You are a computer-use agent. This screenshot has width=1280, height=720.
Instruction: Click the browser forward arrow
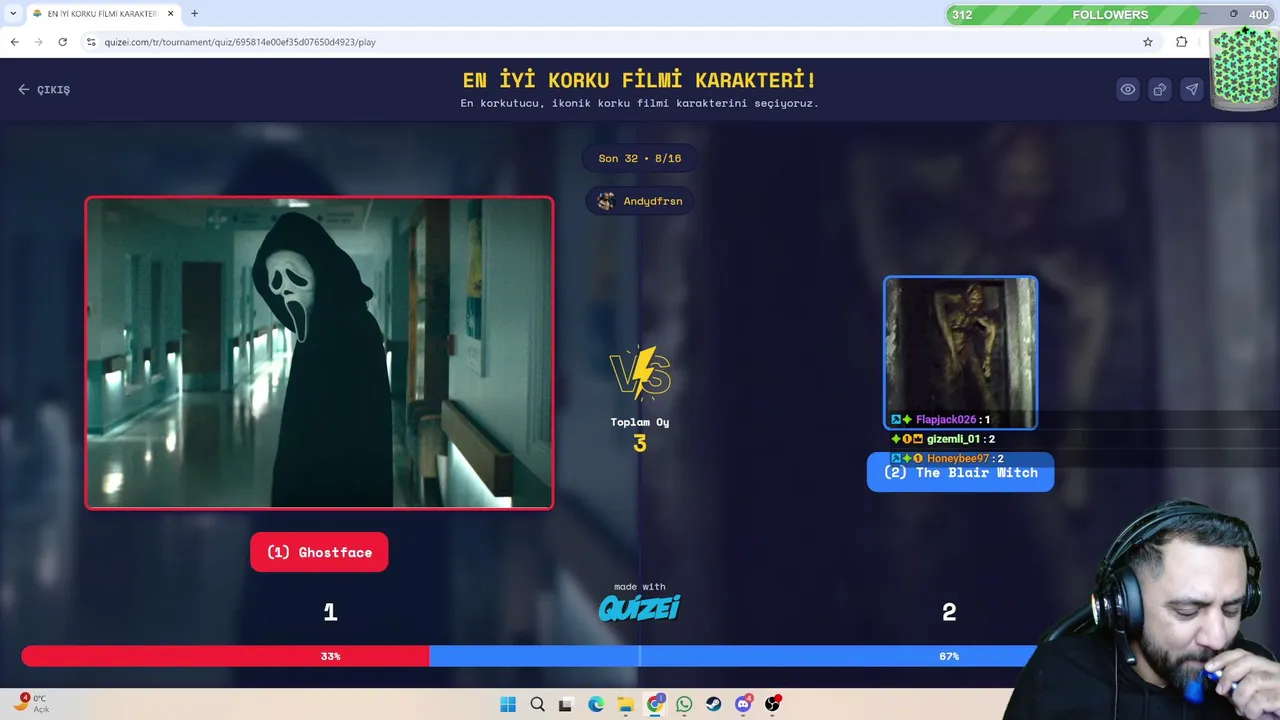38,42
